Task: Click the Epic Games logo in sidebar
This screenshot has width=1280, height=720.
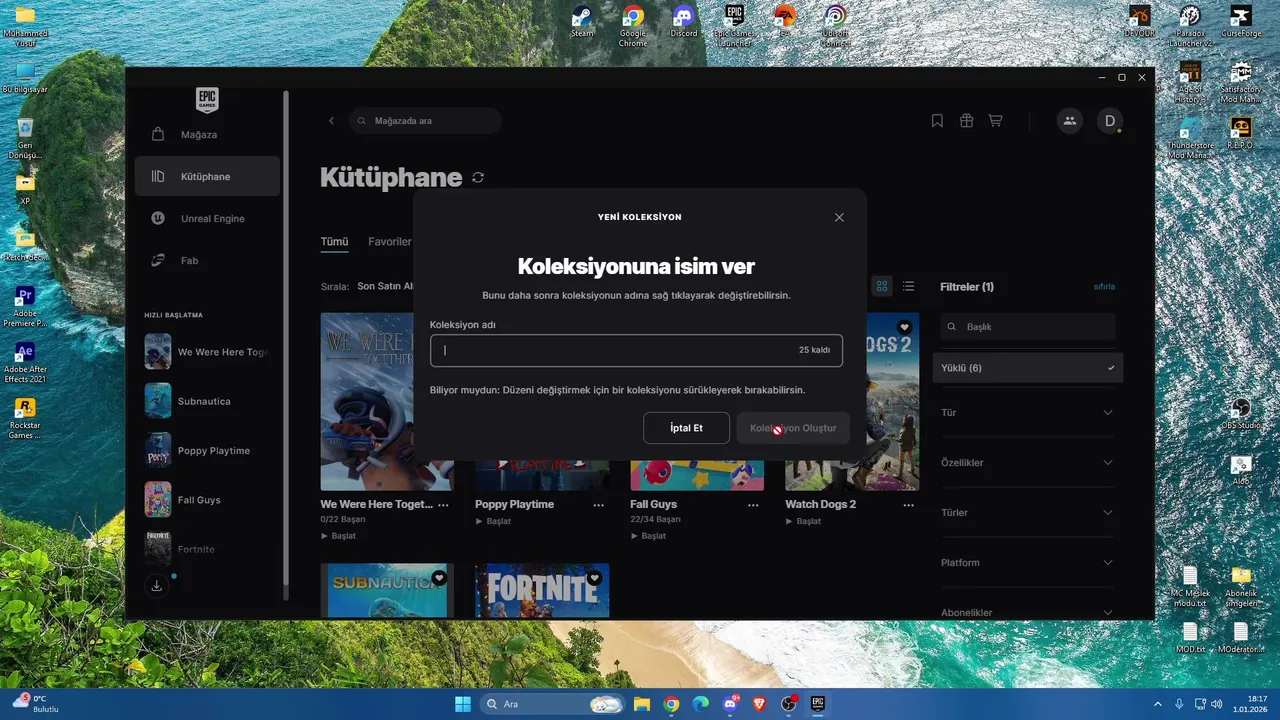Action: pos(207,99)
